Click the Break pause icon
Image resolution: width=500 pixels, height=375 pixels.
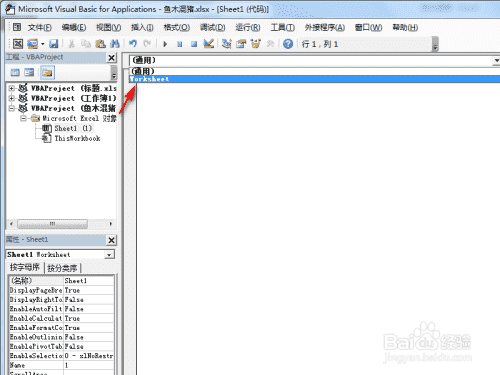point(179,44)
